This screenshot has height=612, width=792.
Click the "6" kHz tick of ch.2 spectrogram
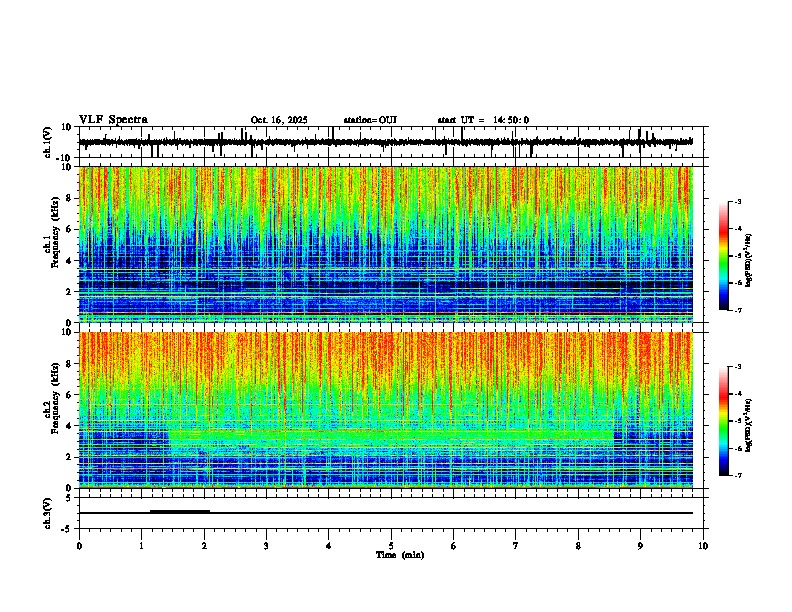70,395
